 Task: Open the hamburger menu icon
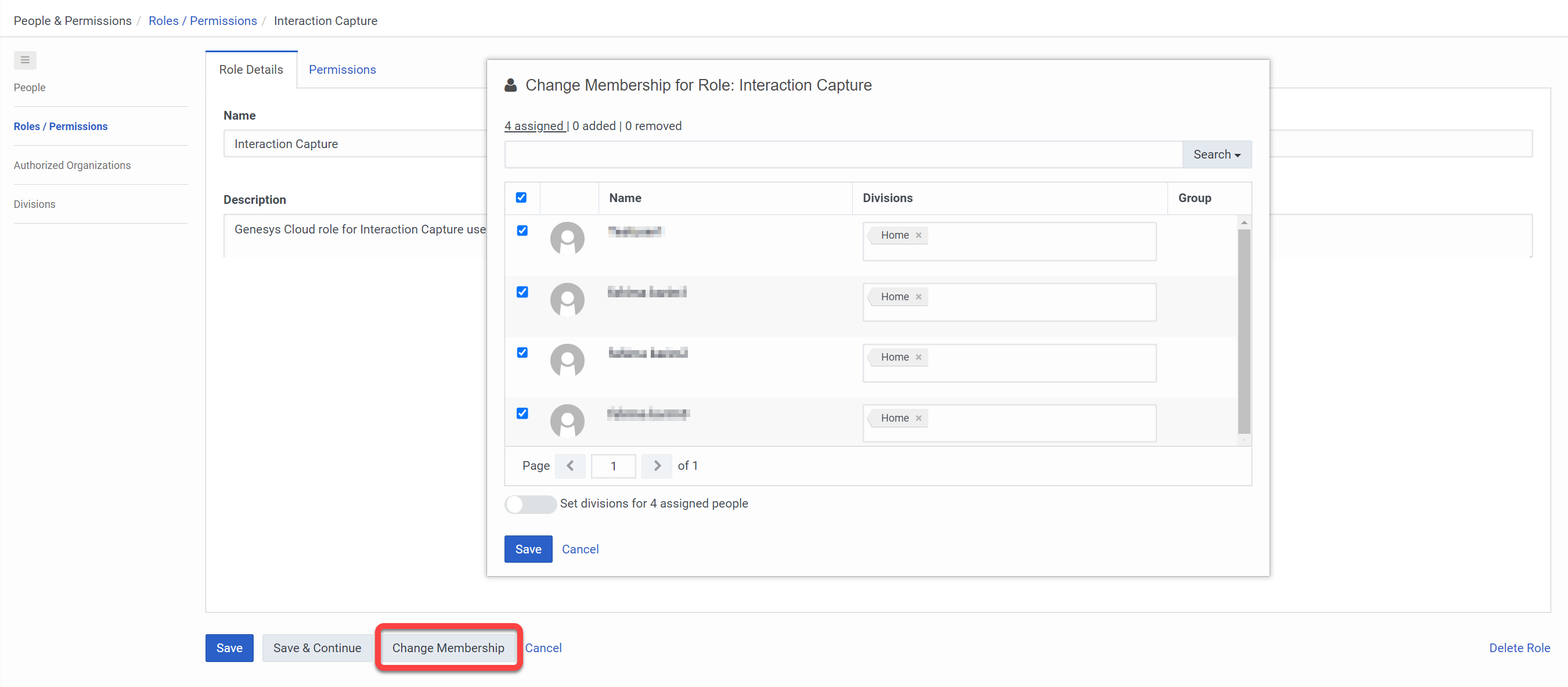coord(25,60)
